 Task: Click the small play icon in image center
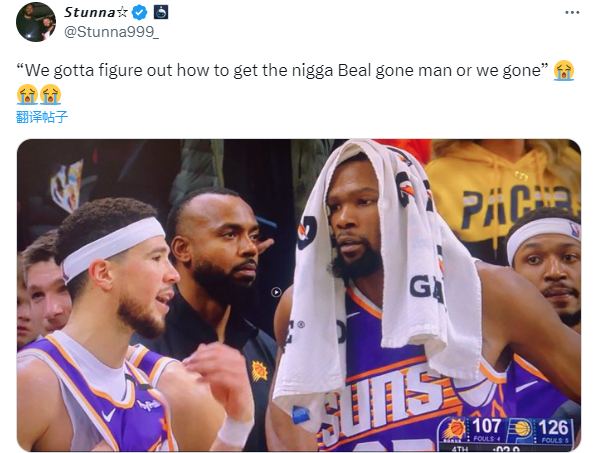pos(276,292)
